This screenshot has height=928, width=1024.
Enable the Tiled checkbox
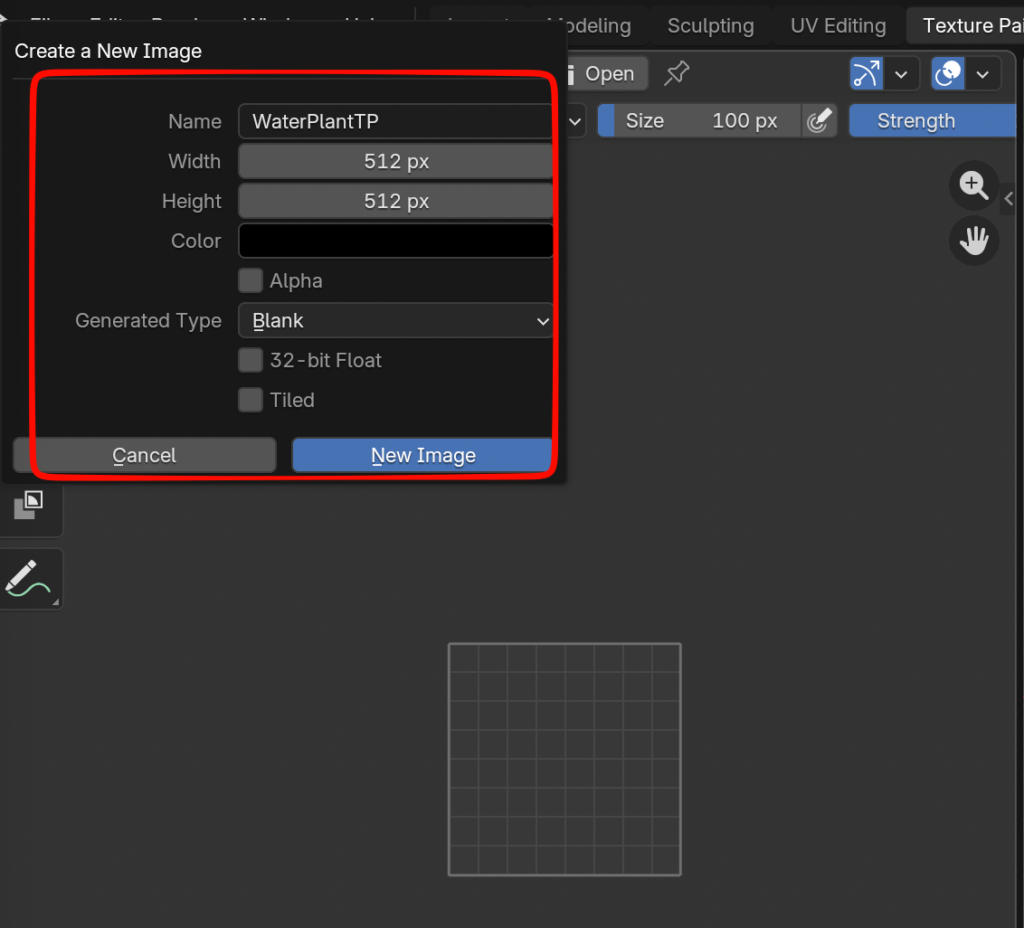point(251,400)
